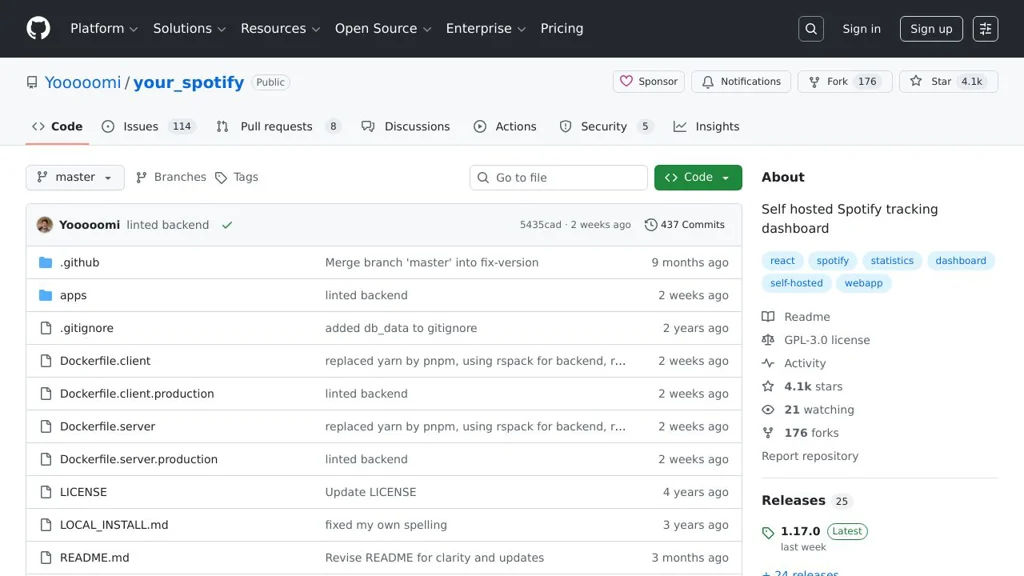The height and width of the screenshot is (576, 1024).
Task: Click Yoooomi's avatar thumbnail
Action: pos(44,225)
